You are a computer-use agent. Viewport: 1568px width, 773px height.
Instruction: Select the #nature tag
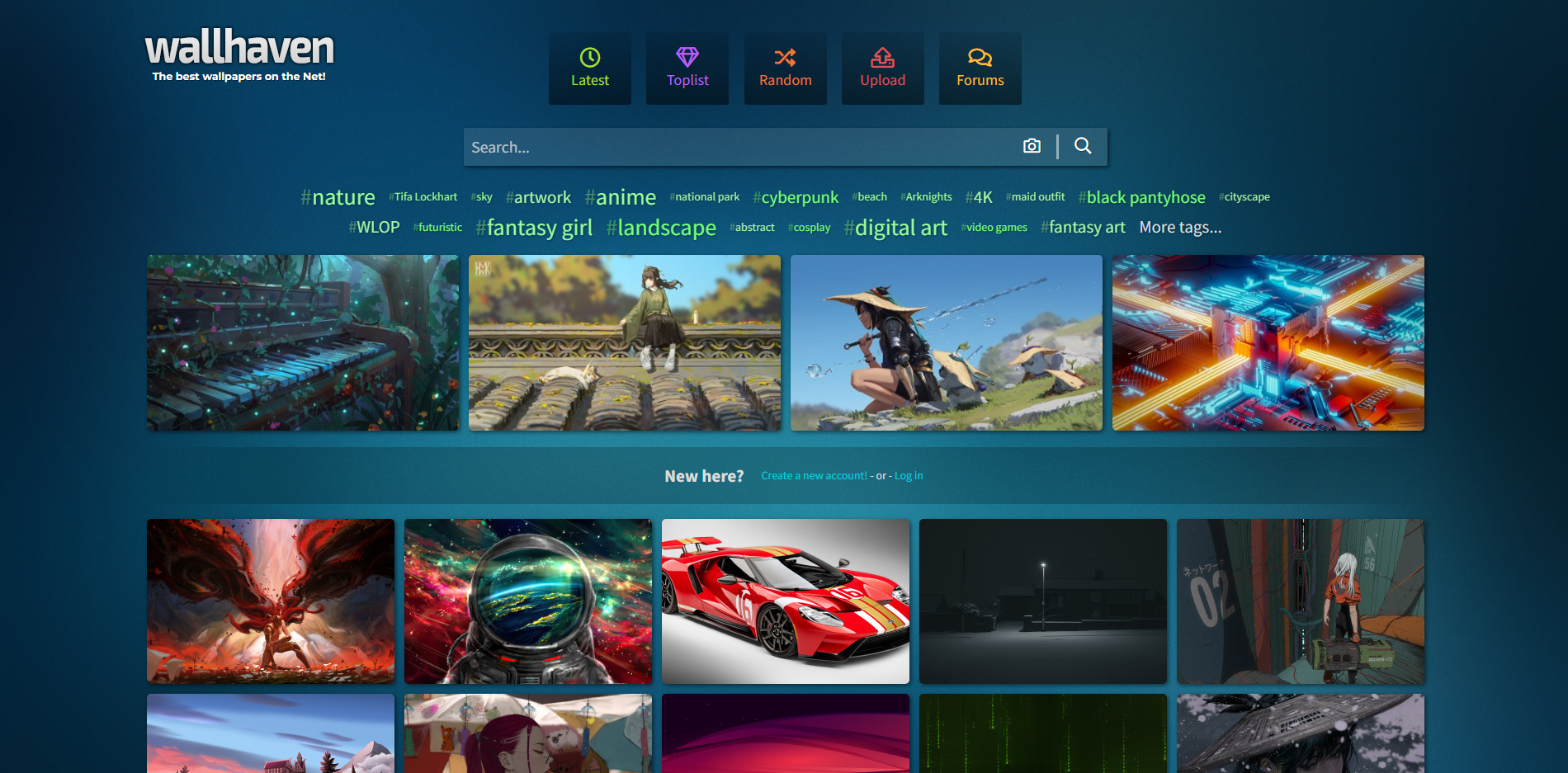338,197
